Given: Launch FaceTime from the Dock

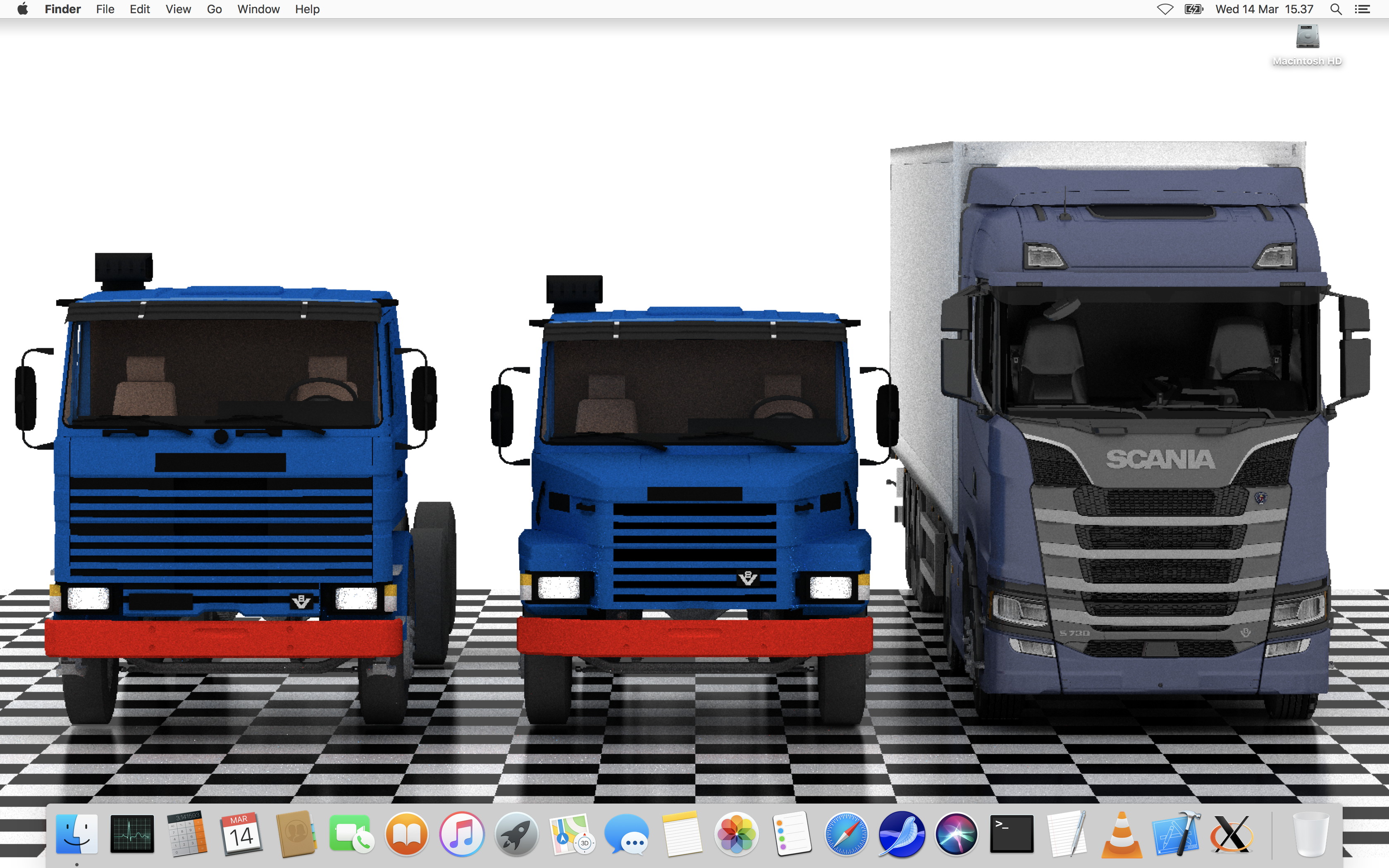Looking at the screenshot, I should coord(351,834).
